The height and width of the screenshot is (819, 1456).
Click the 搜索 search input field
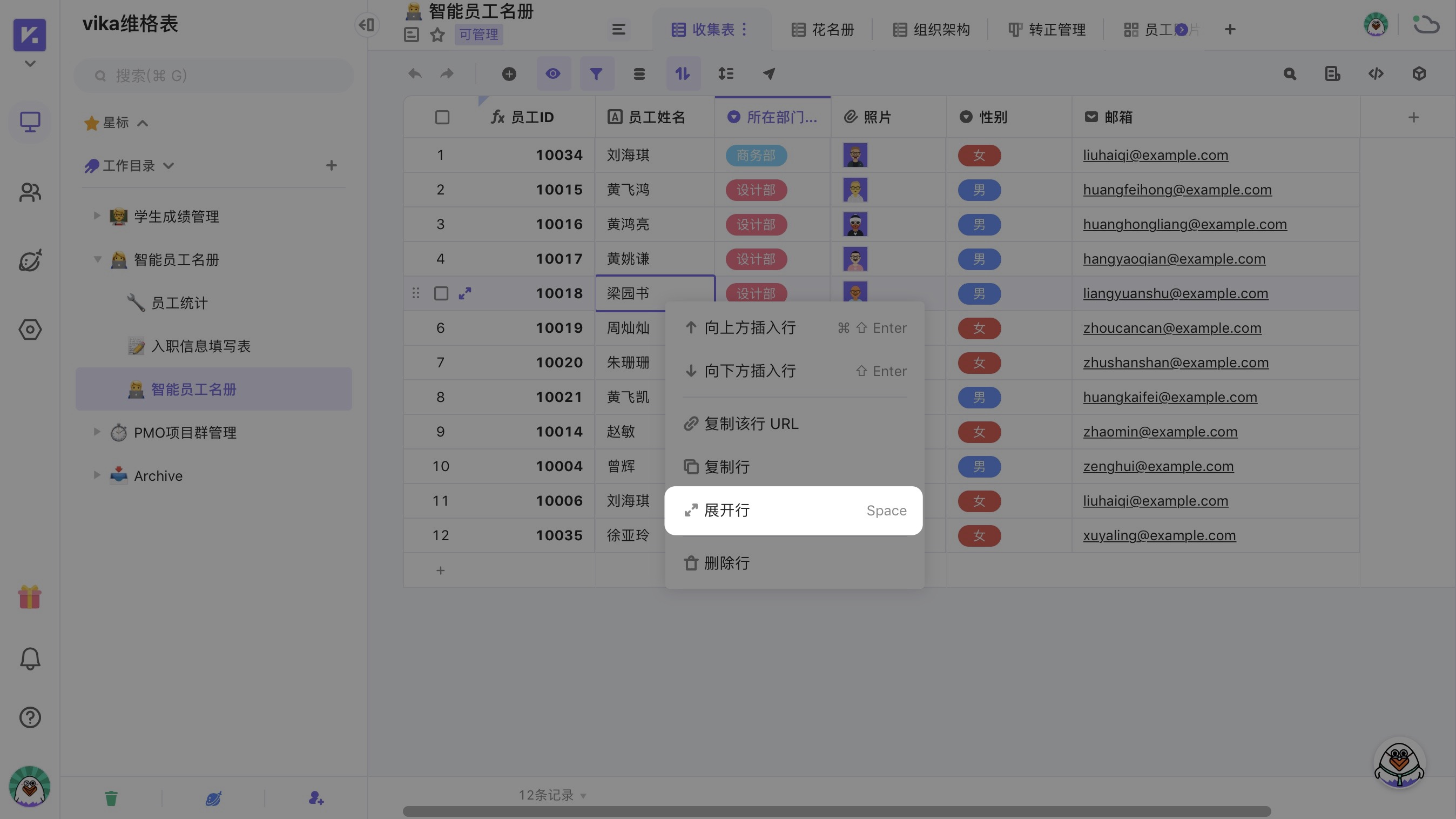[214, 75]
